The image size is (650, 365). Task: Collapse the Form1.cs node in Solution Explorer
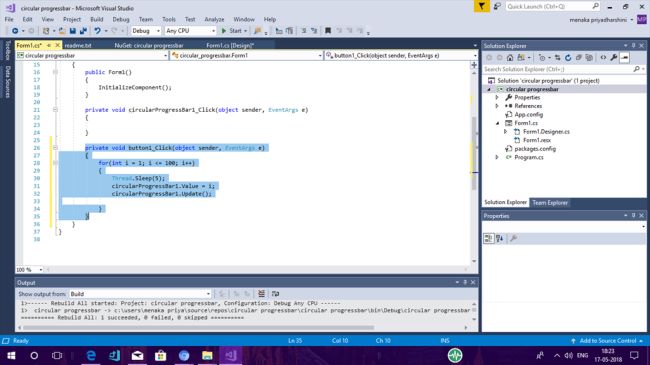point(497,123)
